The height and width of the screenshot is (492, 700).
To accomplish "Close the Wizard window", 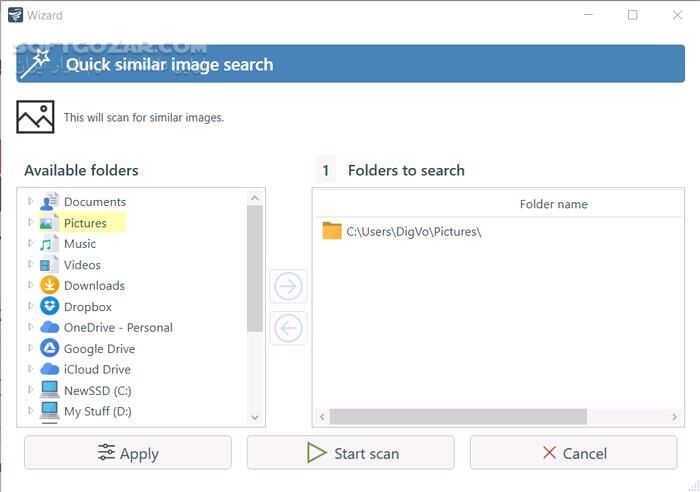I will (x=677, y=15).
